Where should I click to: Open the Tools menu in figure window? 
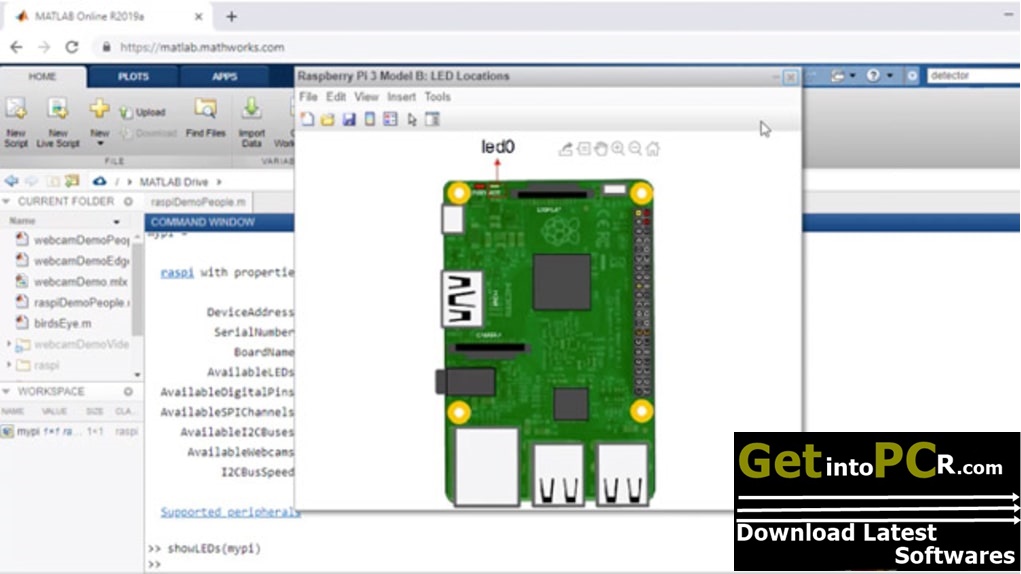click(x=437, y=96)
